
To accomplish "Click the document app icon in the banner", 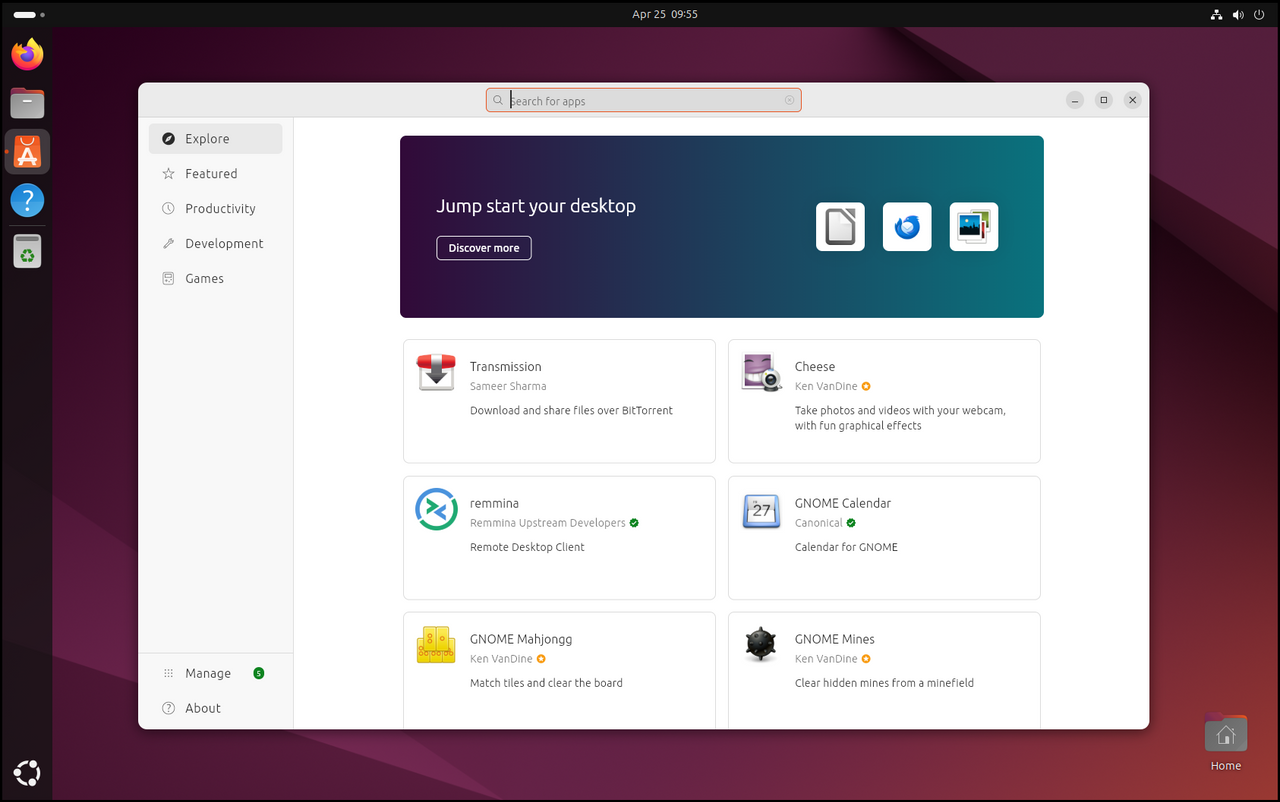I will coord(839,226).
